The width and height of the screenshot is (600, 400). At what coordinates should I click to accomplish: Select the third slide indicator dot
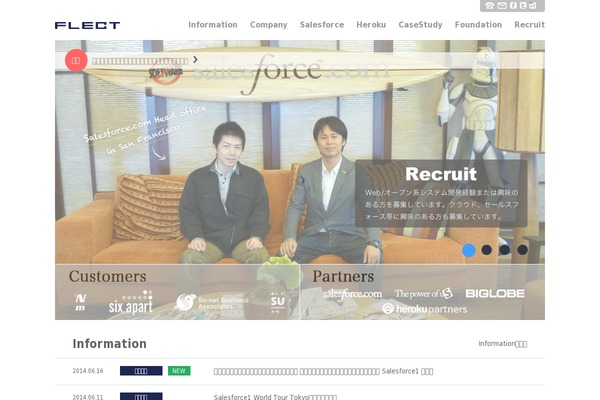tap(505, 250)
